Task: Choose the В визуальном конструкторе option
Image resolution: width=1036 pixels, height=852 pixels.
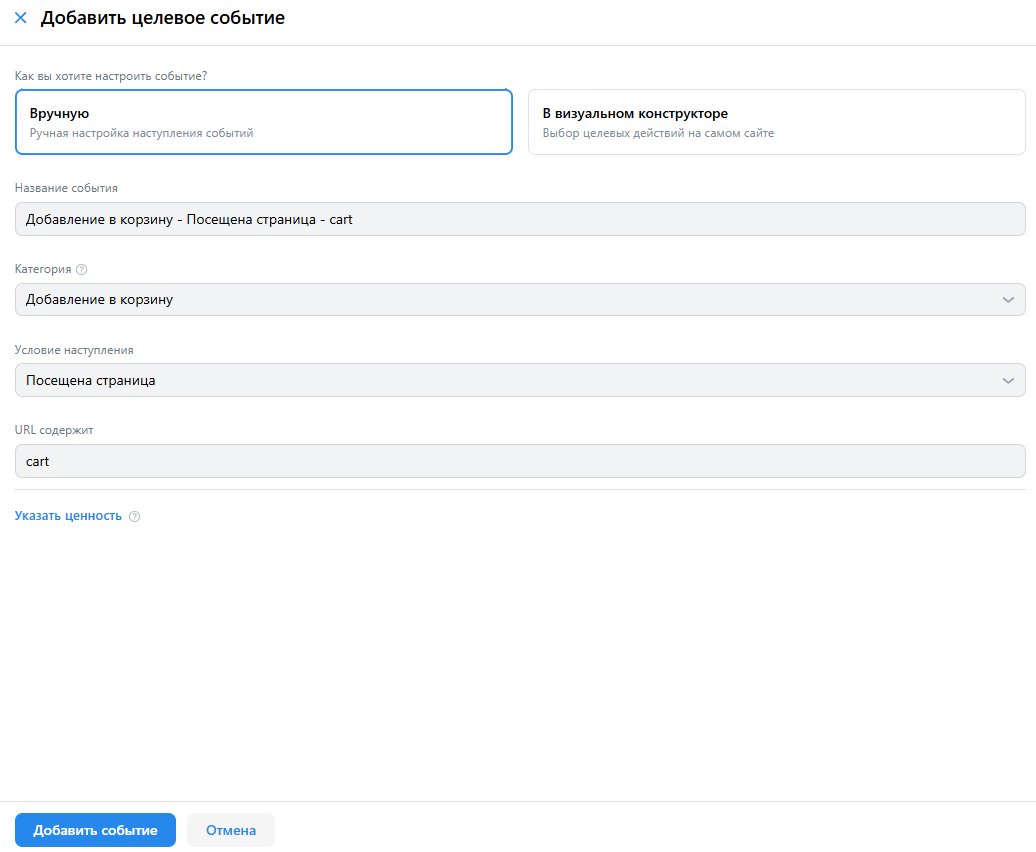Action: pyautogui.click(x=776, y=122)
